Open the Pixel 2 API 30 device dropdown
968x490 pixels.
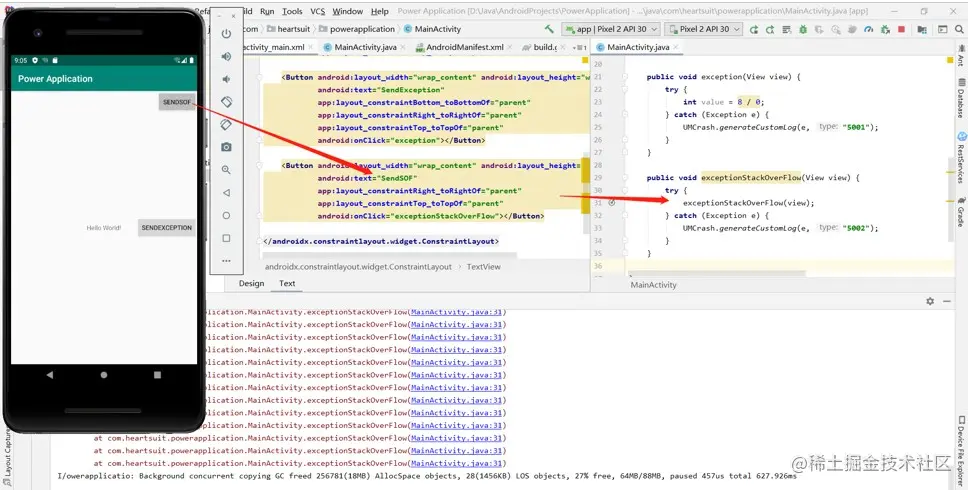(x=703, y=29)
